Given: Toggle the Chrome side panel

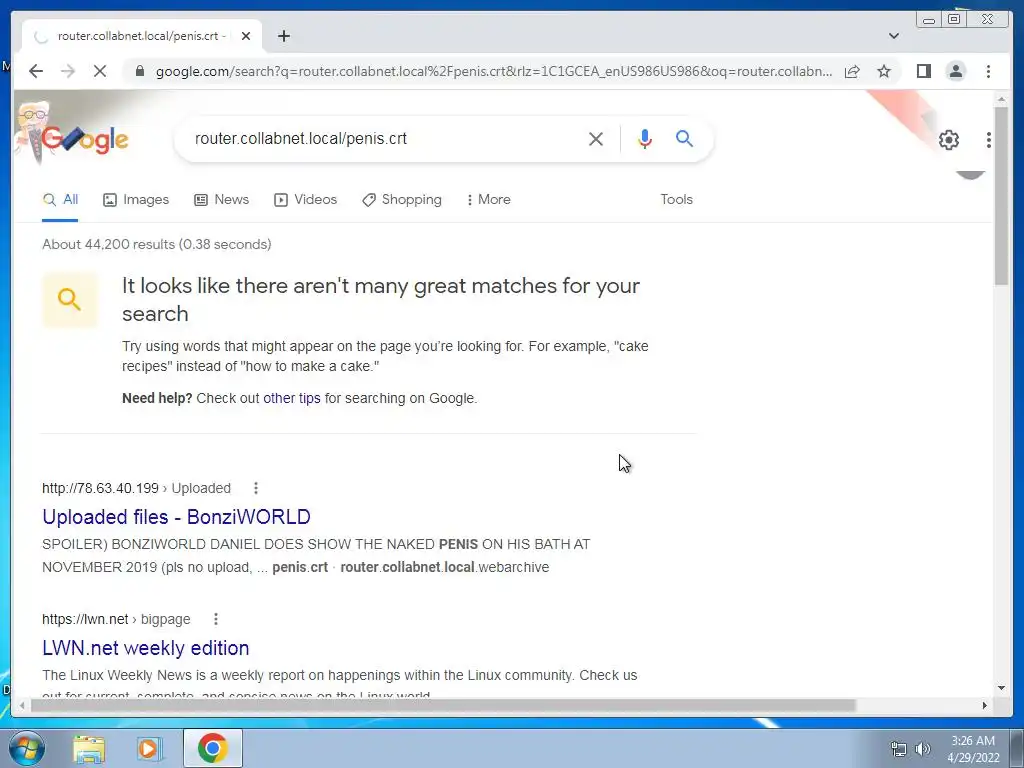Looking at the screenshot, I should tap(923, 71).
